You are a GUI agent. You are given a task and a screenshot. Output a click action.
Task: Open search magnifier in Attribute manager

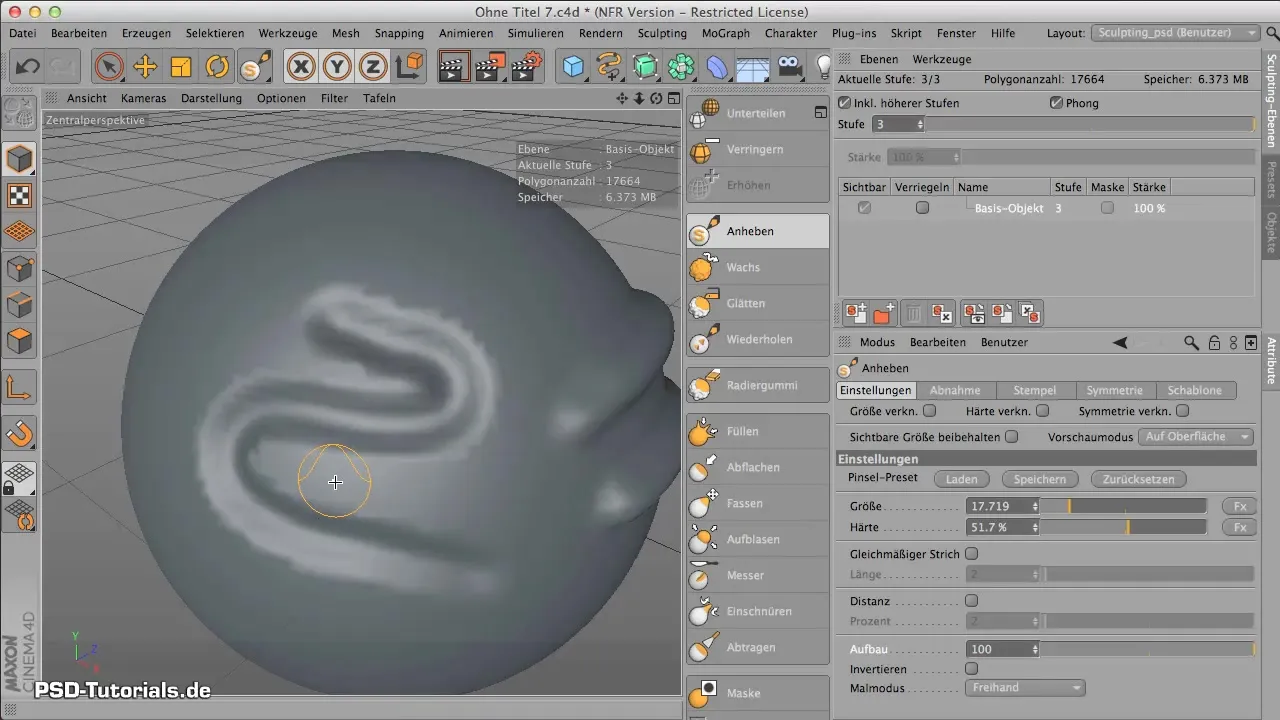coord(1191,342)
